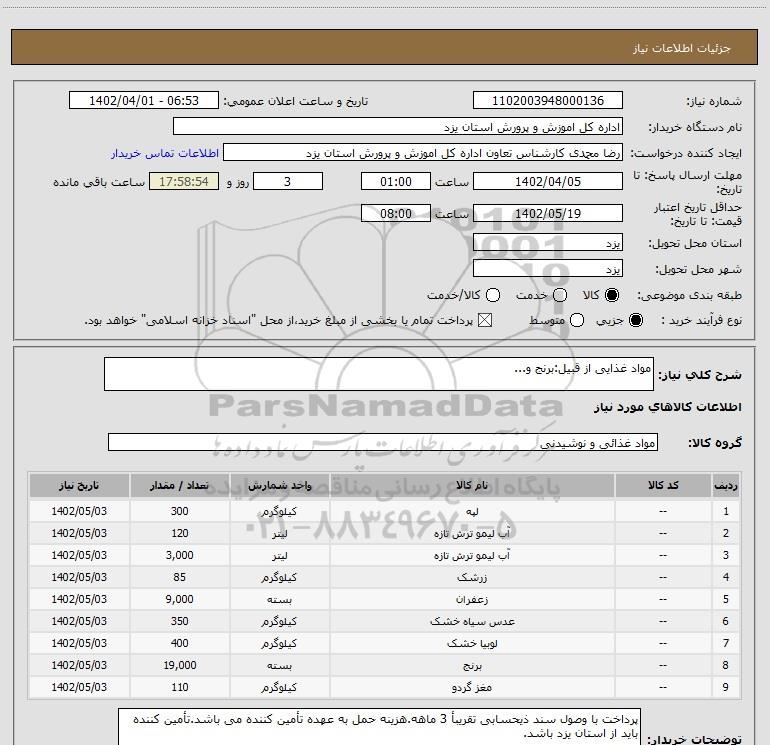Click the delivery city field یزد
The width and height of the screenshot is (770, 745).
[548, 269]
